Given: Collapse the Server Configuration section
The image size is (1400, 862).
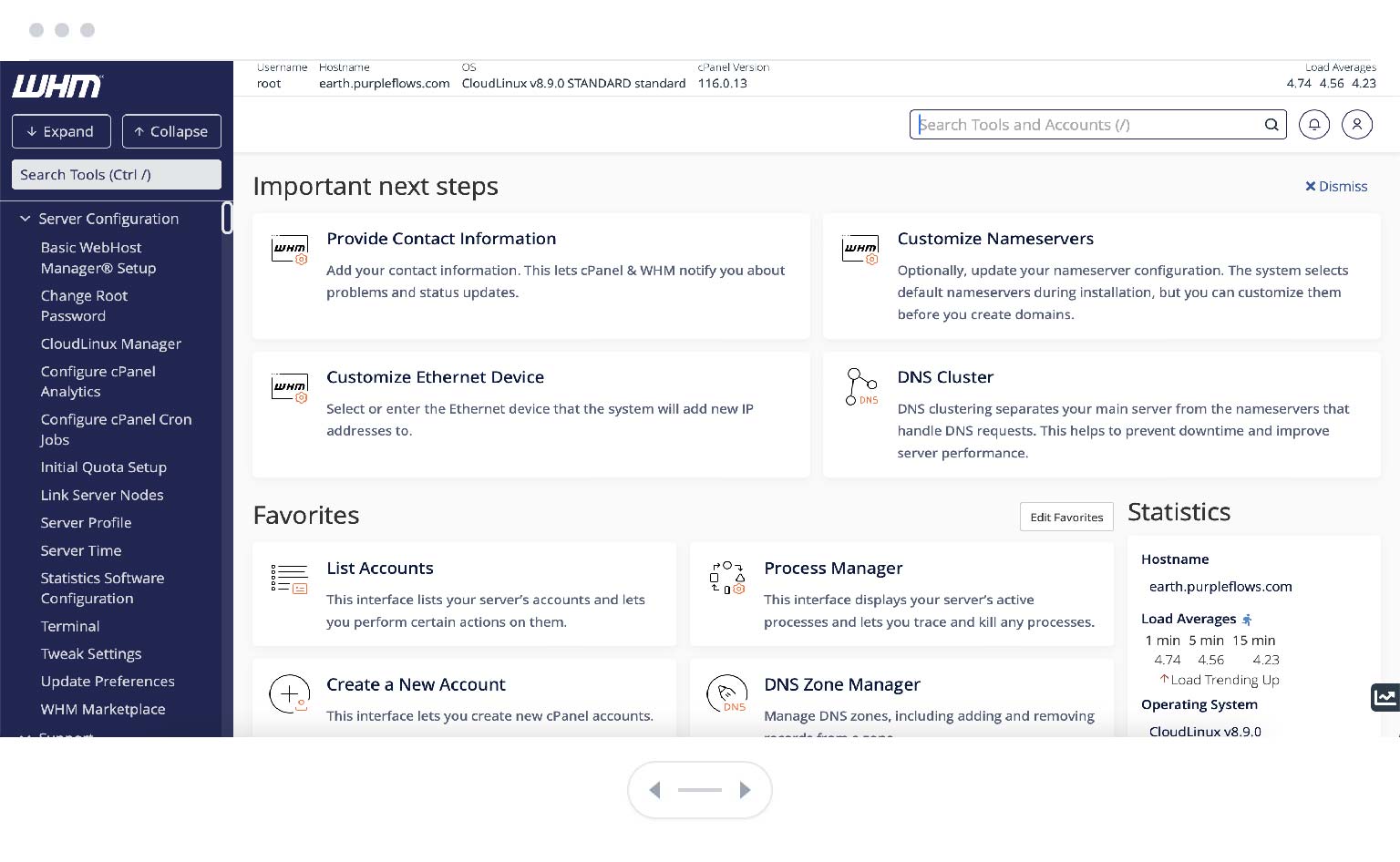Looking at the screenshot, I should click(x=26, y=219).
